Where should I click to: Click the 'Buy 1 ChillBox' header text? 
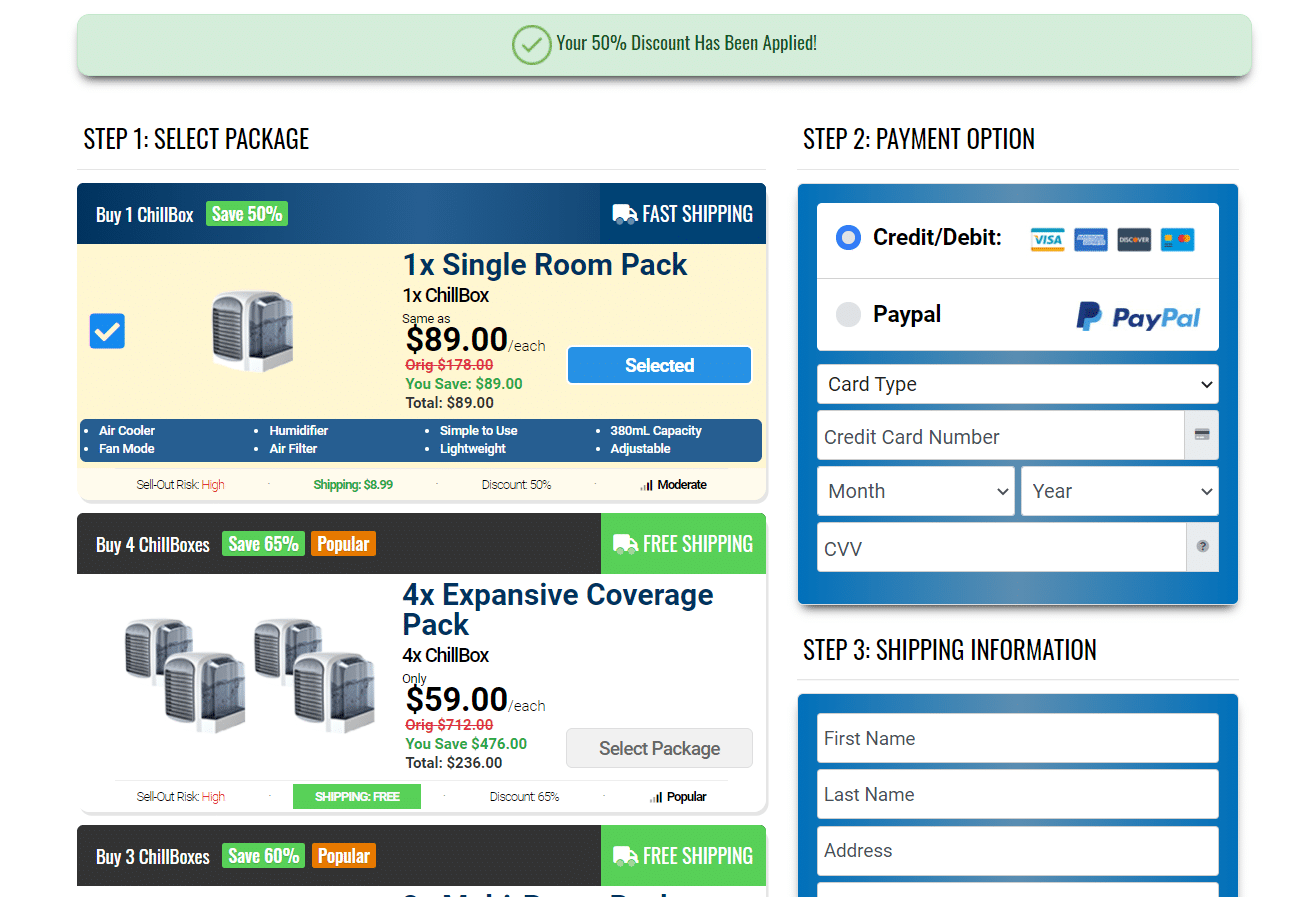pyautogui.click(x=145, y=215)
